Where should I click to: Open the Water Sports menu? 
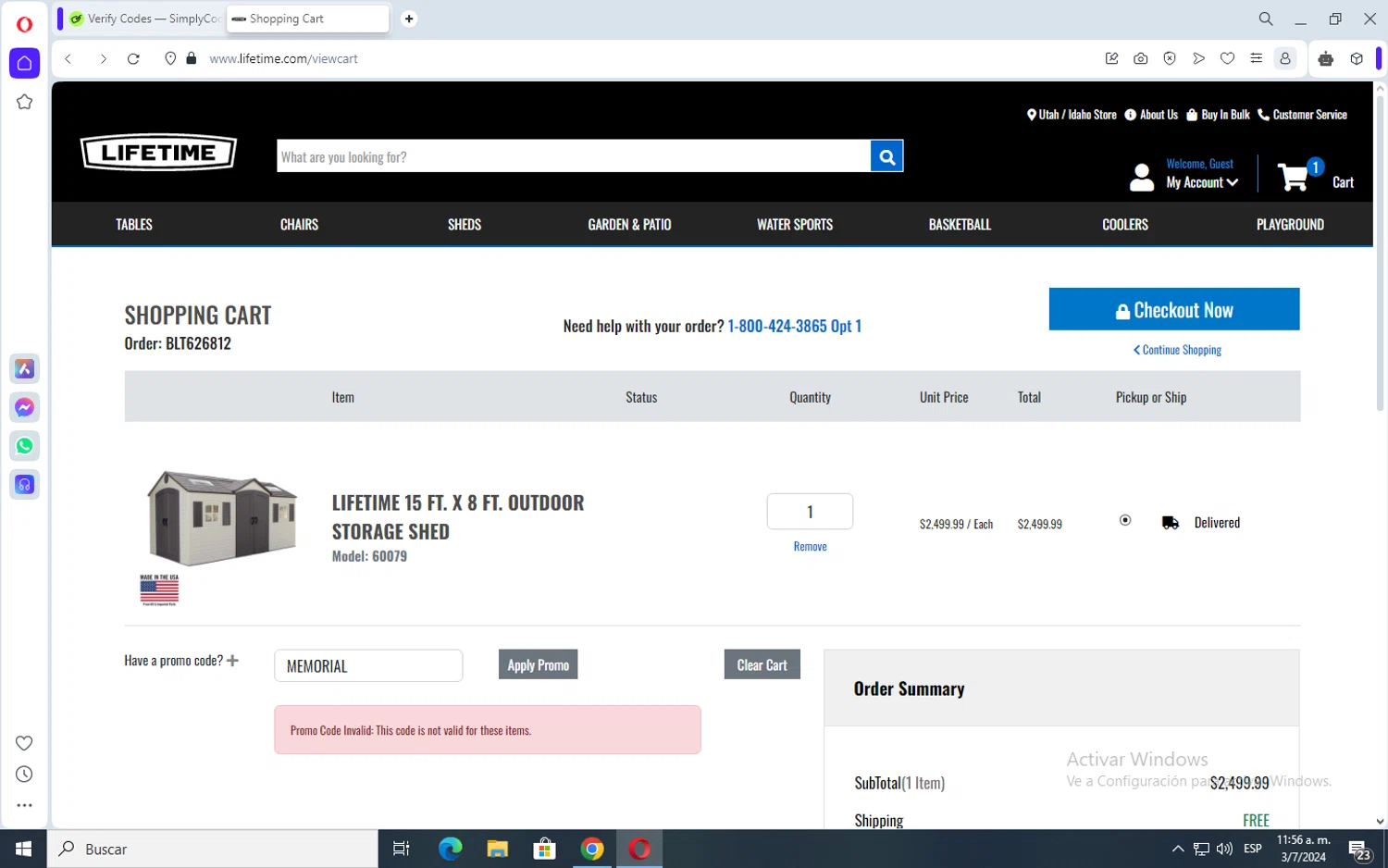tap(795, 225)
